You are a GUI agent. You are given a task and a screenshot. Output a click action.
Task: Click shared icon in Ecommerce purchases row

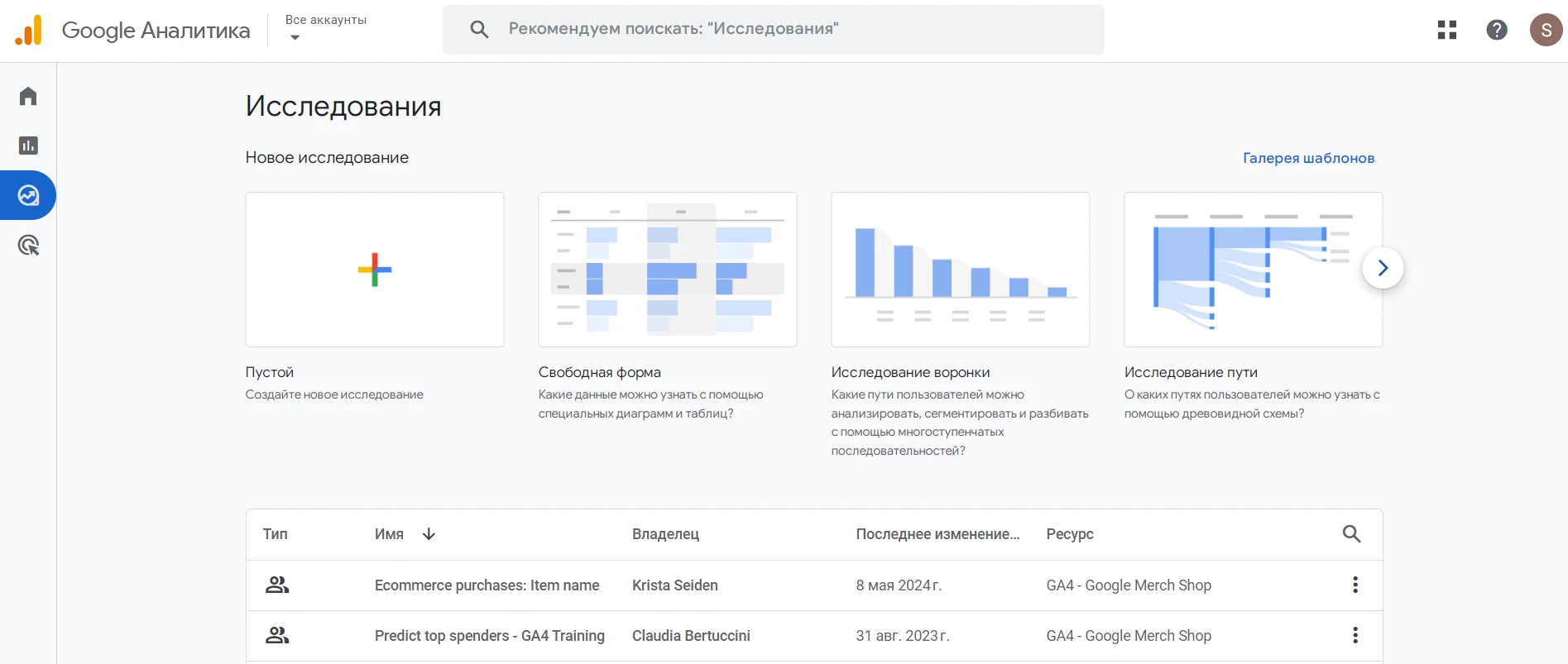[x=277, y=585]
